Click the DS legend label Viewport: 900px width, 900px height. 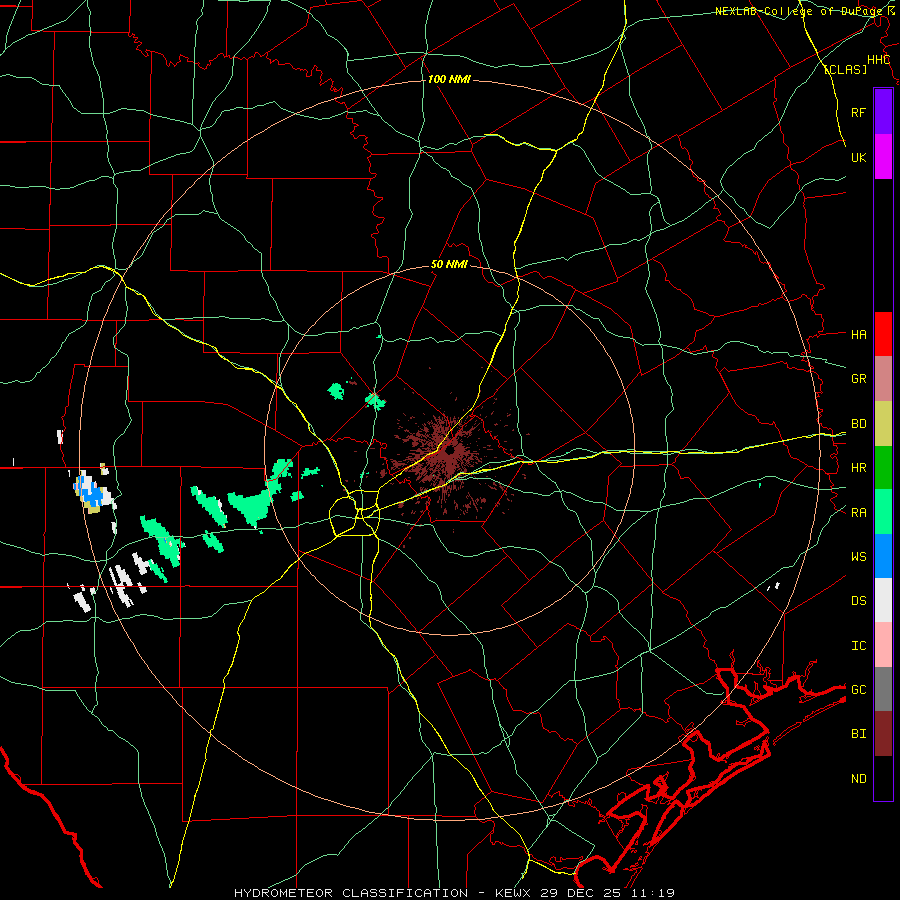pyautogui.click(x=858, y=600)
